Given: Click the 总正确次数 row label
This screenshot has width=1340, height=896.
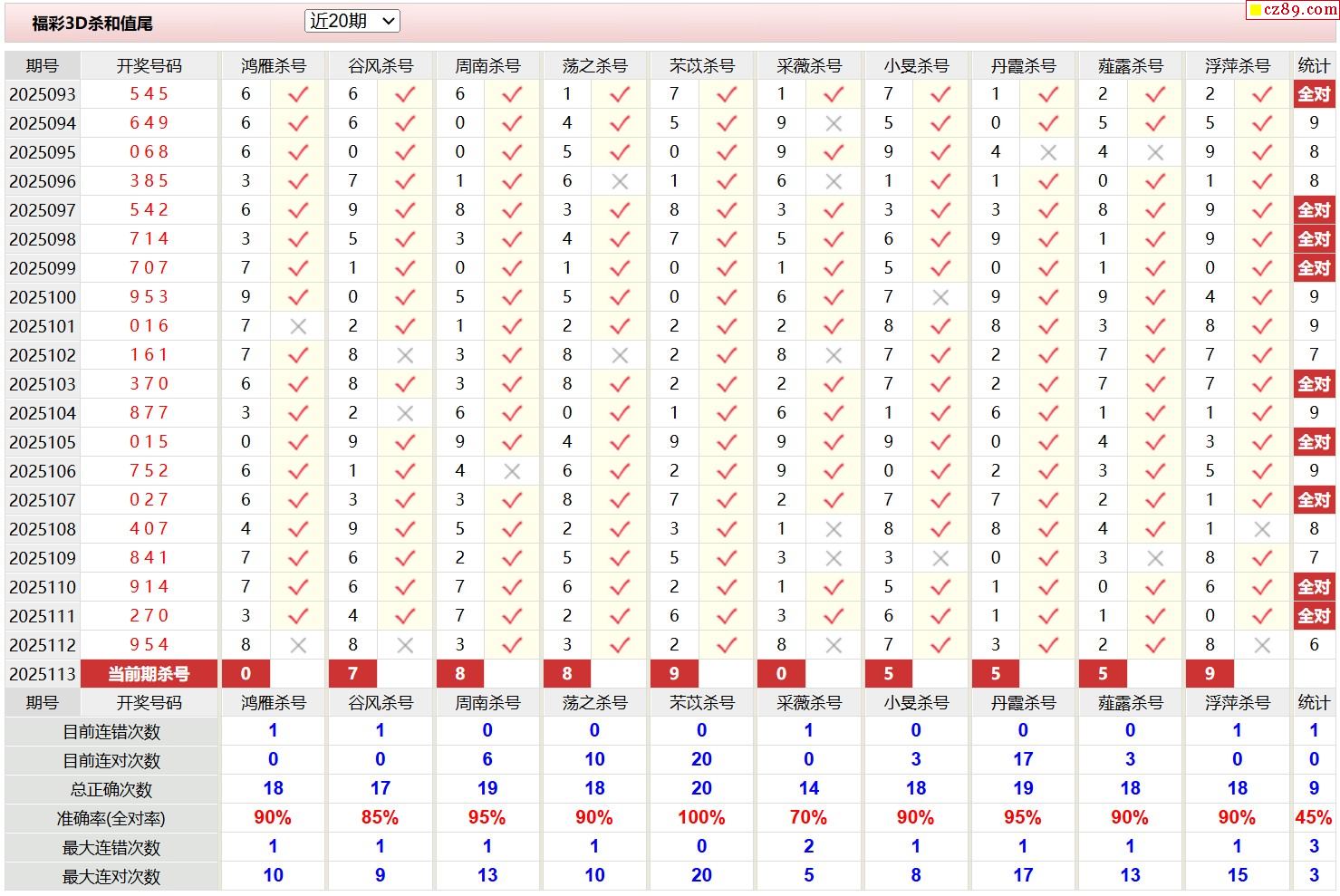Looking at the screenshot, I should [x=111, y=790].
